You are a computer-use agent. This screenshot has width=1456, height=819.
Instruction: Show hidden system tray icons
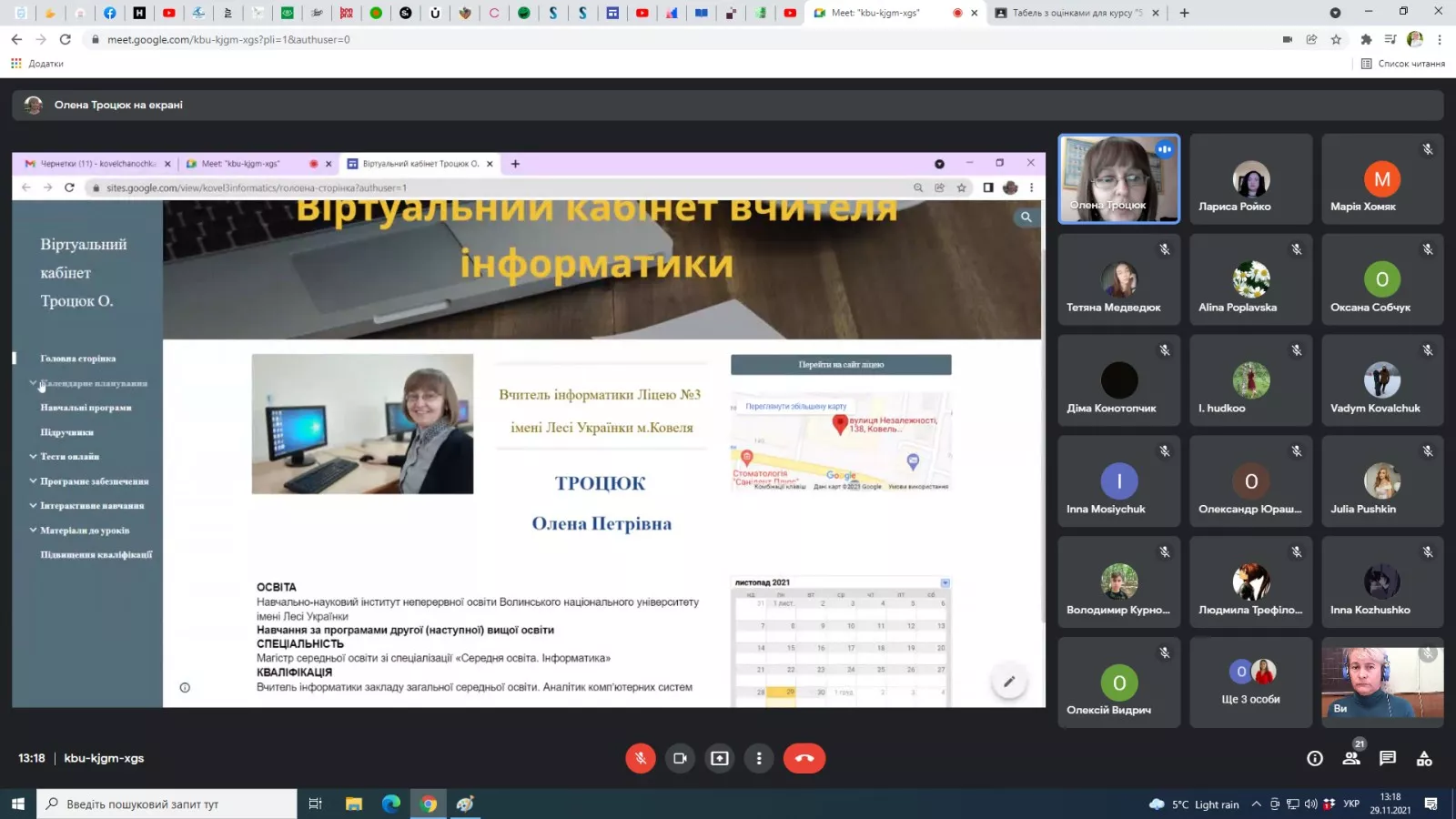click(1256, 804)
